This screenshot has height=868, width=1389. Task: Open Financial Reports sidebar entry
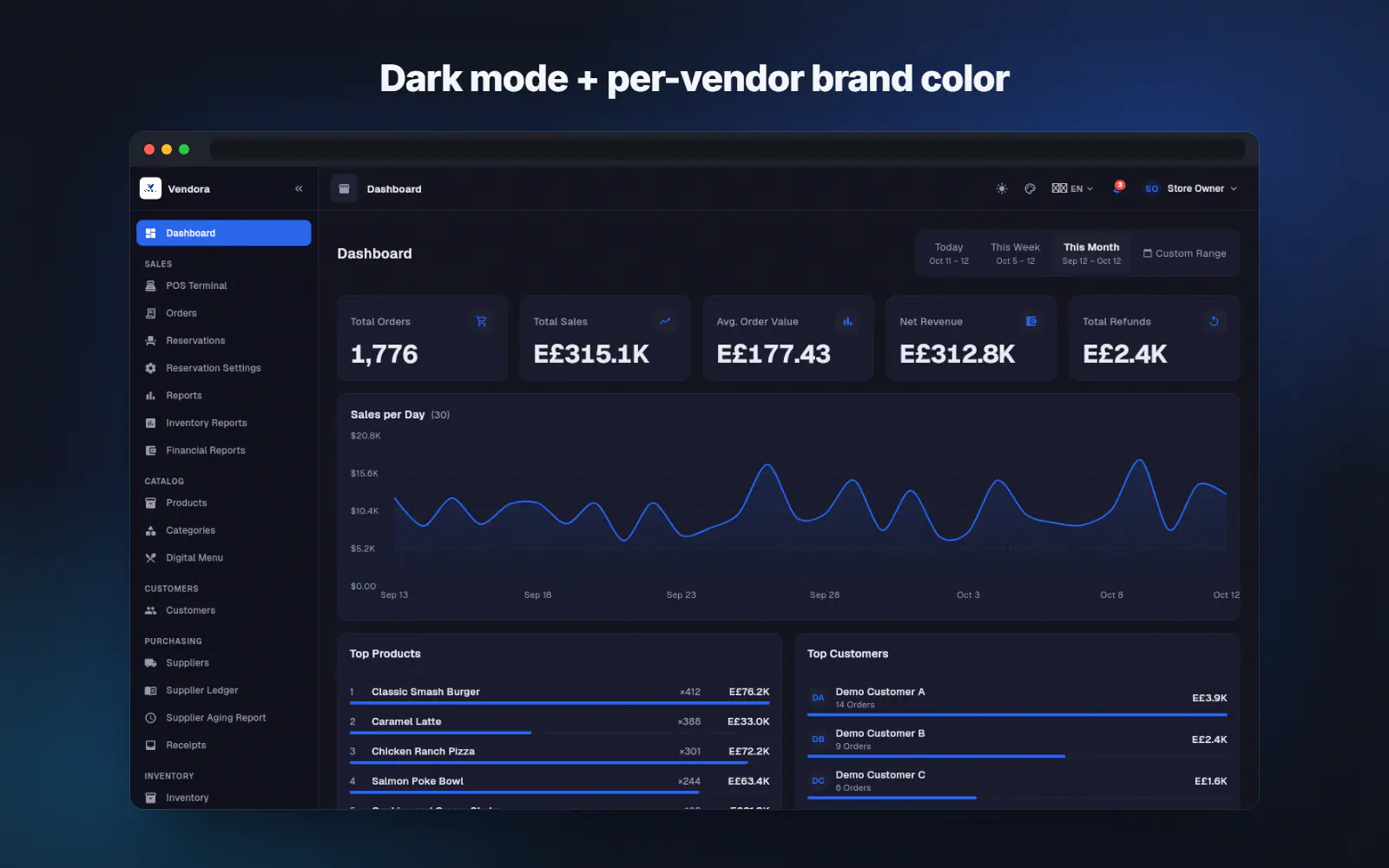coord(223,450)
